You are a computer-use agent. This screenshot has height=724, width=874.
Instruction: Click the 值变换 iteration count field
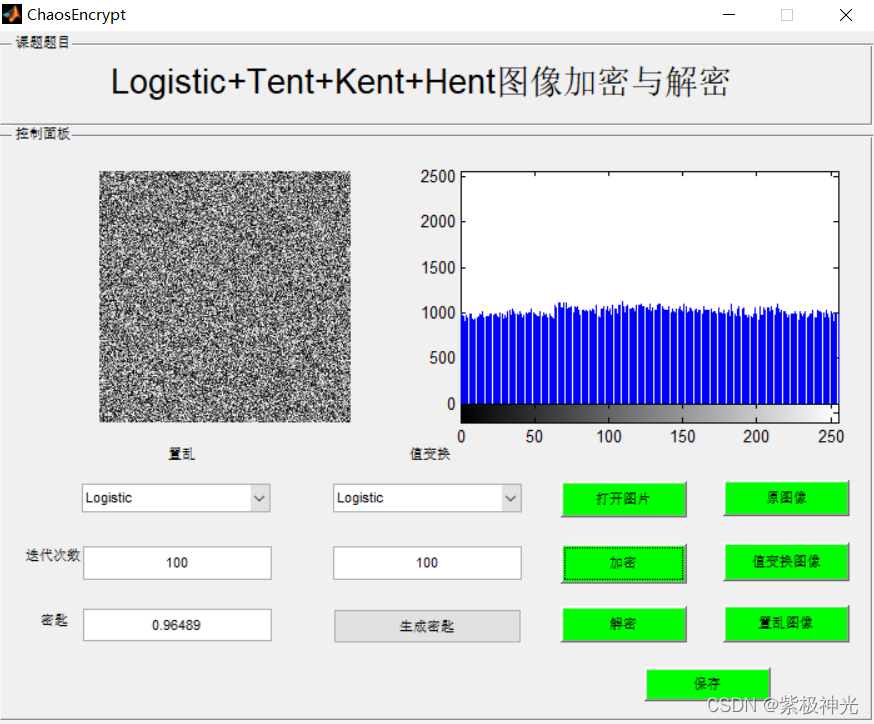(428, 562)
